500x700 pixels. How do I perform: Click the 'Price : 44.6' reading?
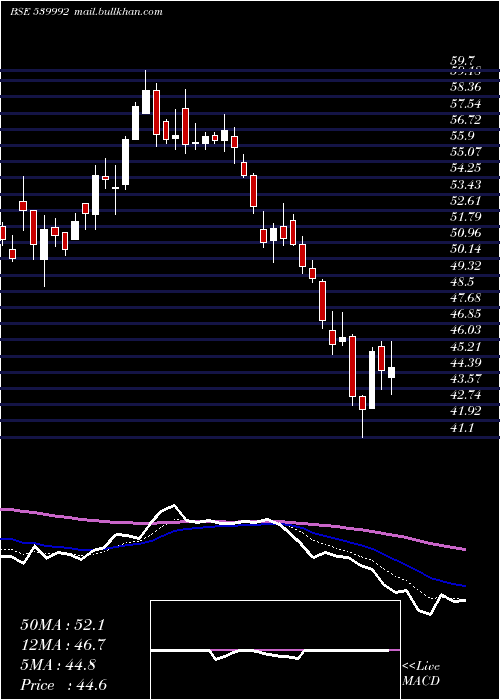(x=64, y=685)
